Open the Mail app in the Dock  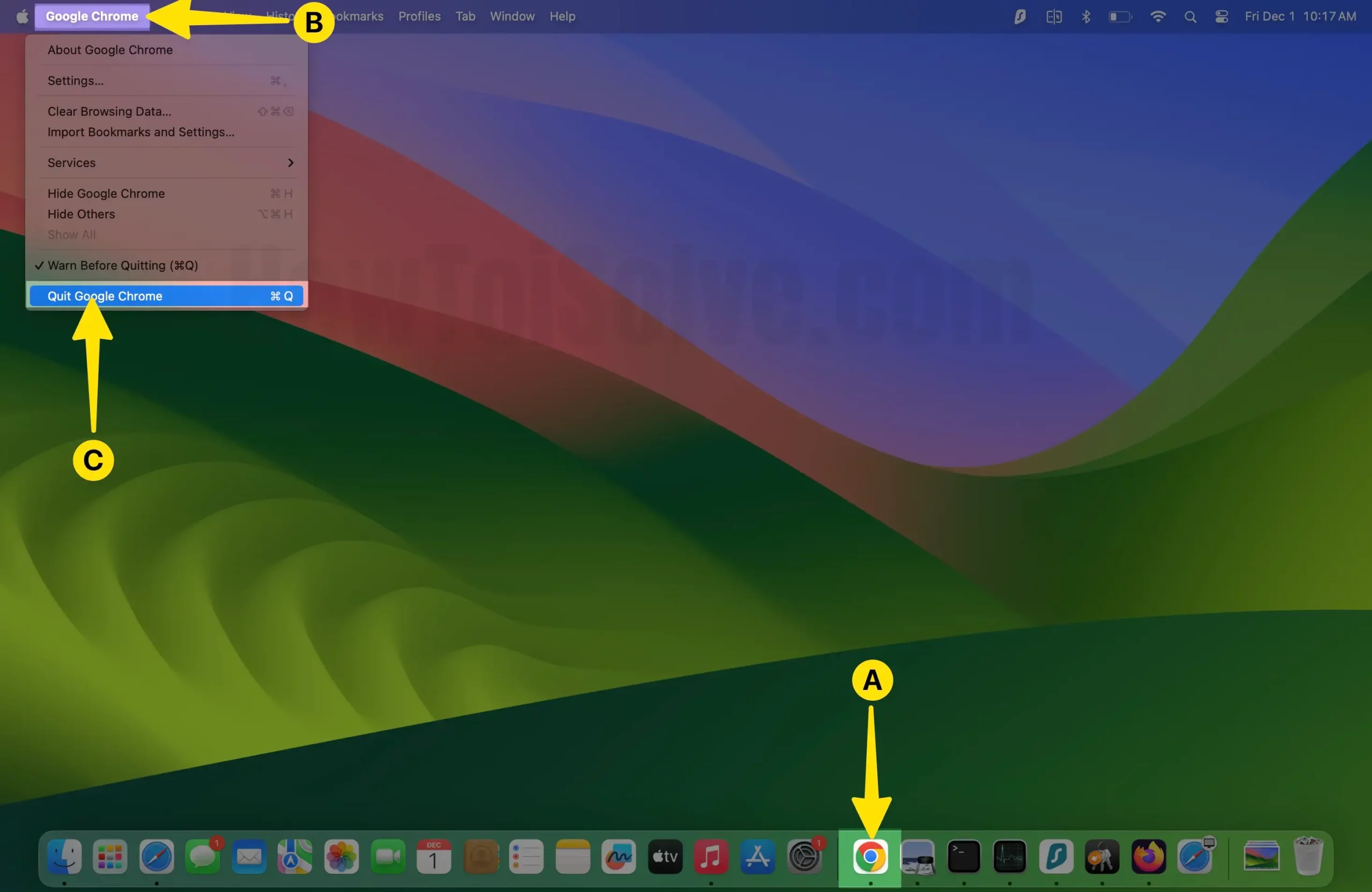[249, 856]
